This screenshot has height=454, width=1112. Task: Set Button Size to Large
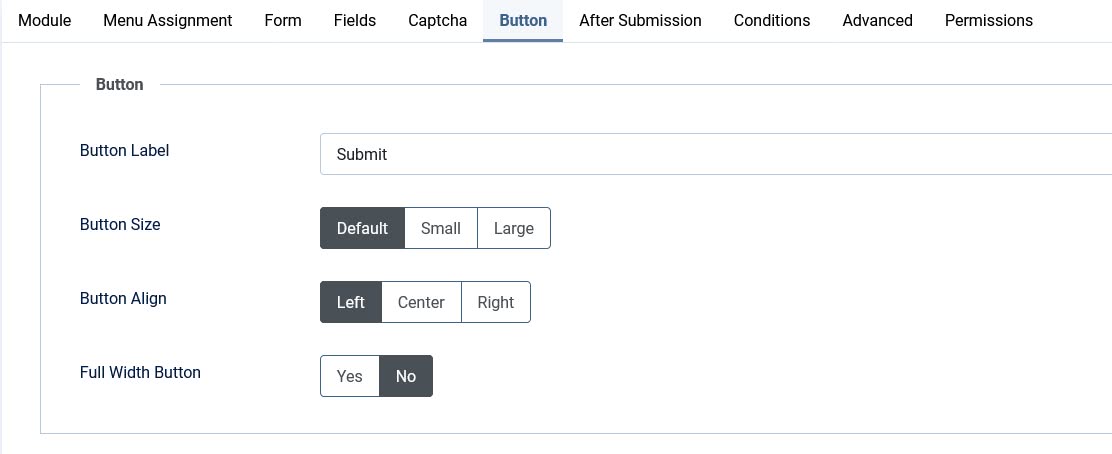coord(514,228)
